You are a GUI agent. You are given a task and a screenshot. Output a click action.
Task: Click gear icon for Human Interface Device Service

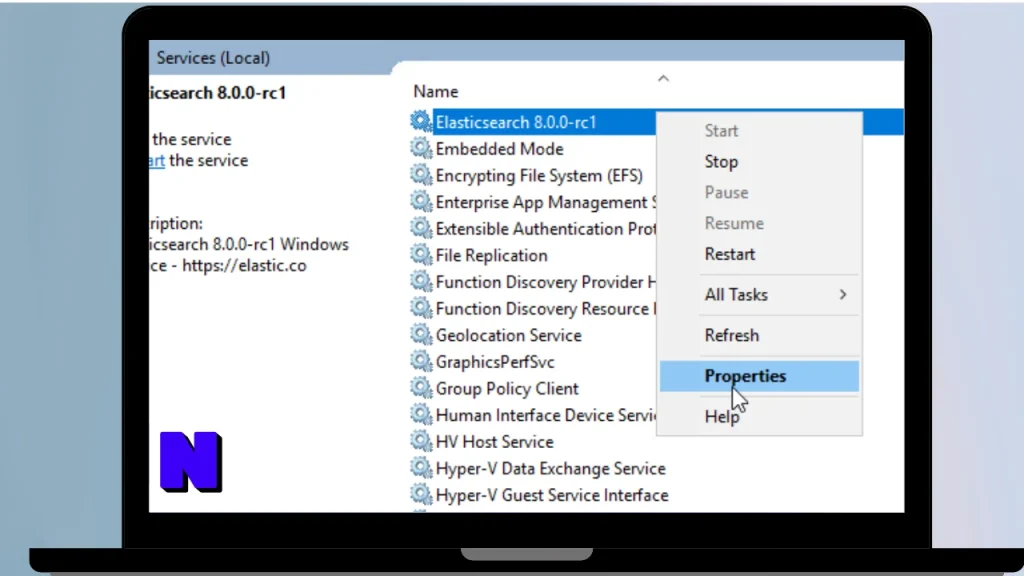pyautogui.click(x=421, y=415)
